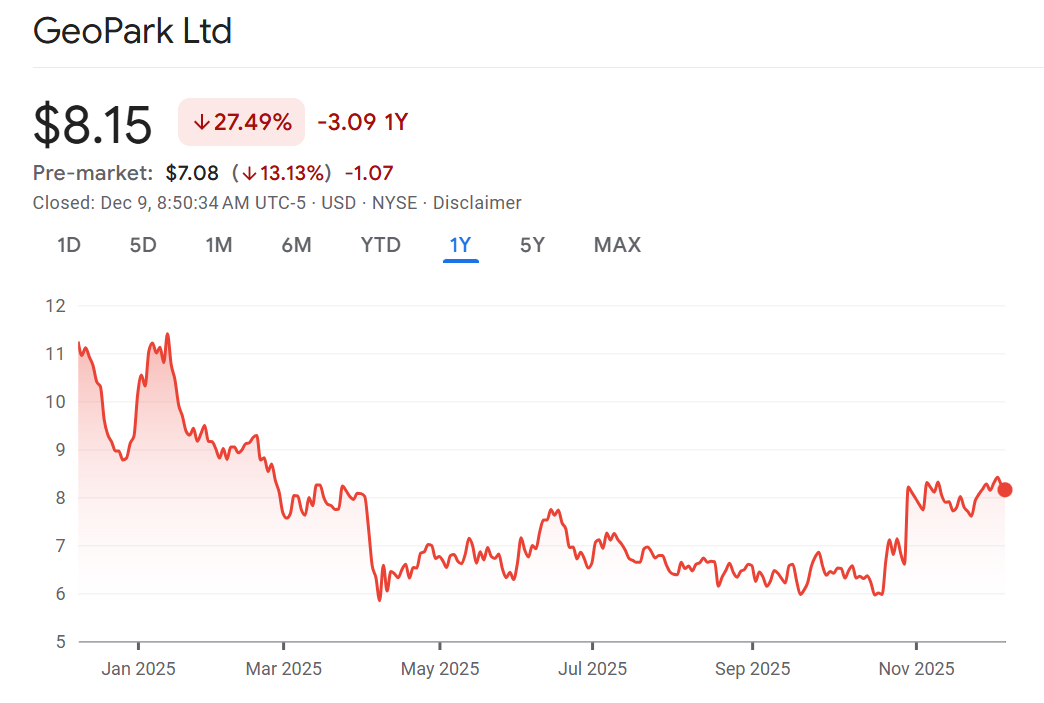The image size is (1044, 703).
Task: Show the 1M price history
Action: tap(219, 245)
